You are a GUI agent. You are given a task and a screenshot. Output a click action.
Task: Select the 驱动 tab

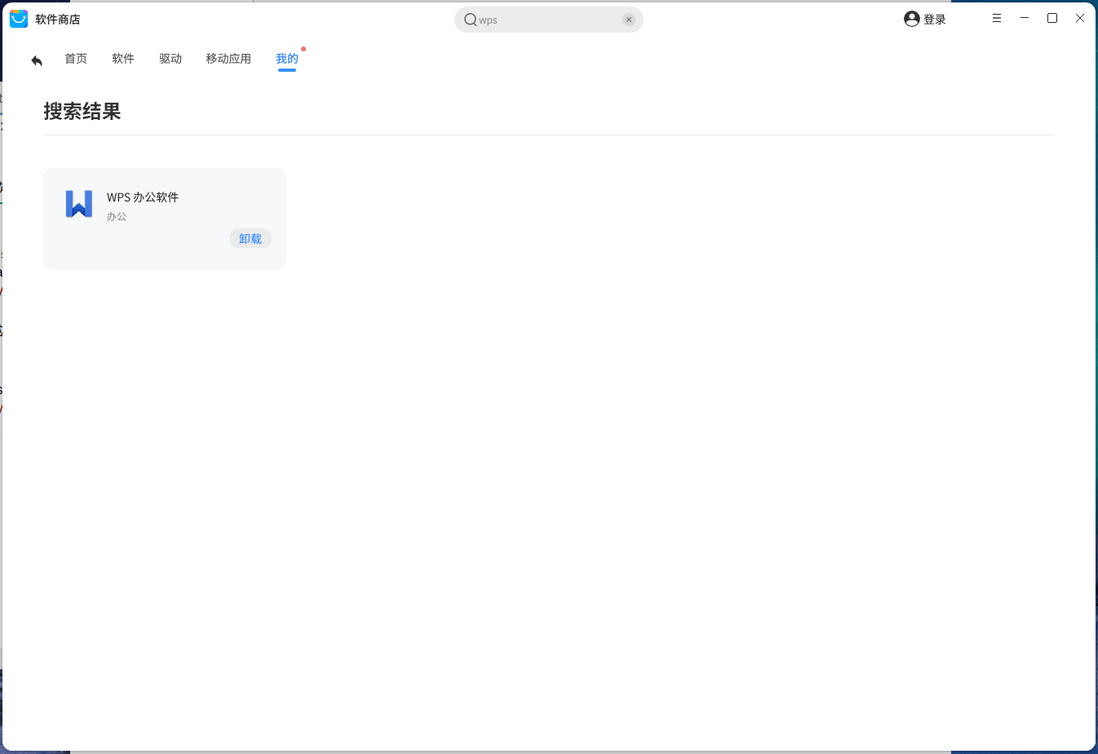tap(170, 59)
